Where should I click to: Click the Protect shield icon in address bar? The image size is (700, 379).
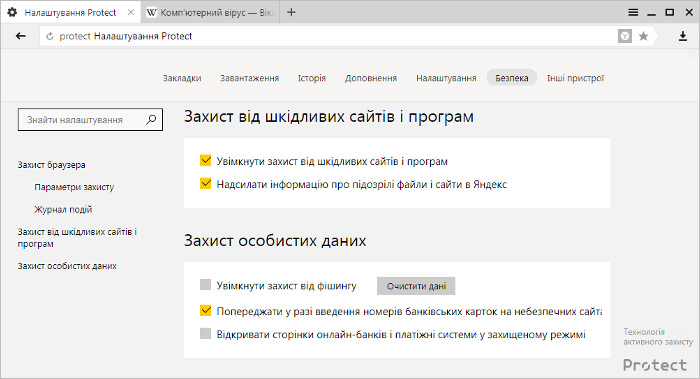(x=625, y=36)
